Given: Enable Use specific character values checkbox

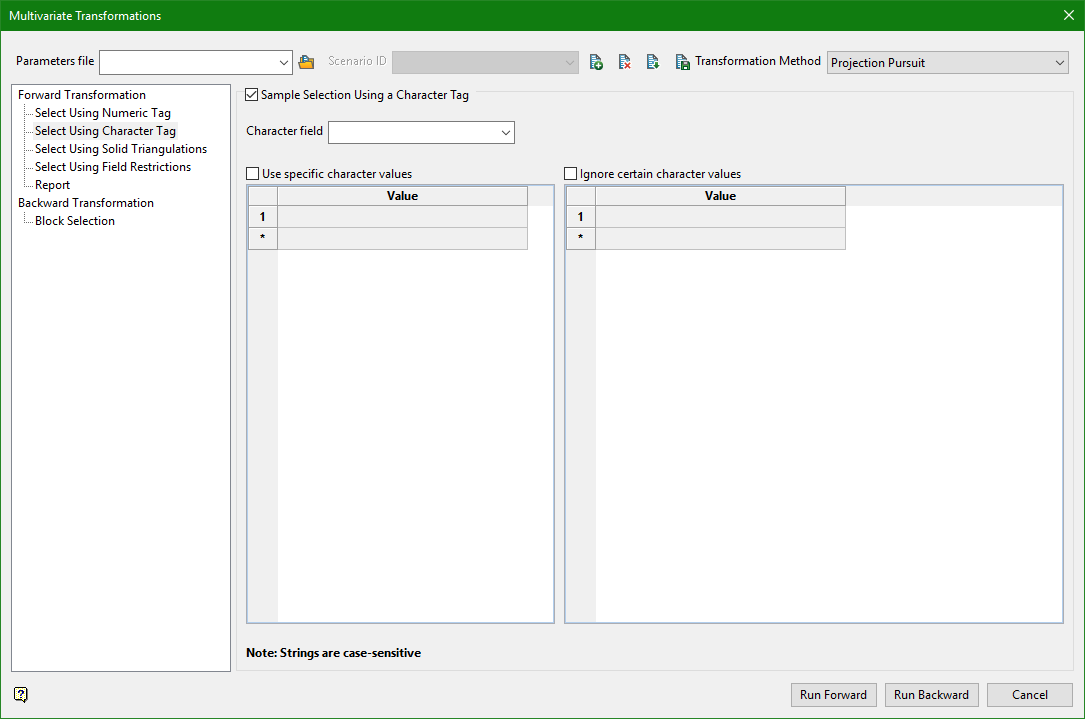Looking at the screenshot, I should pos(253,174).
